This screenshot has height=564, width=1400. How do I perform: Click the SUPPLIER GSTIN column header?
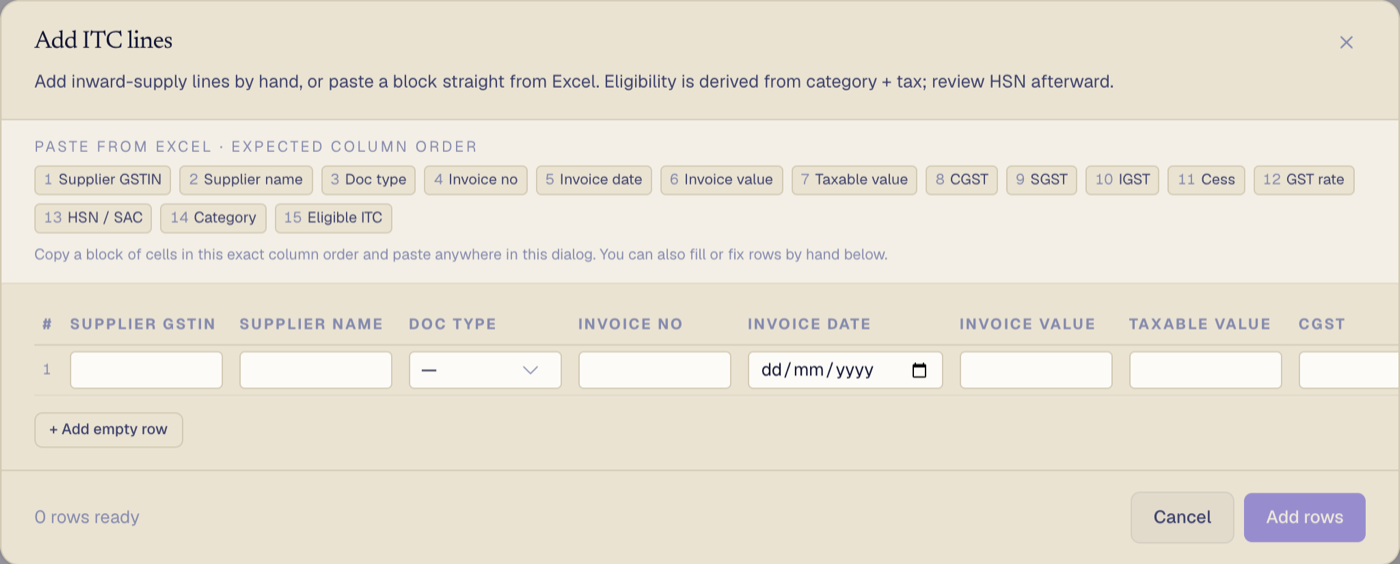(143, 324)
